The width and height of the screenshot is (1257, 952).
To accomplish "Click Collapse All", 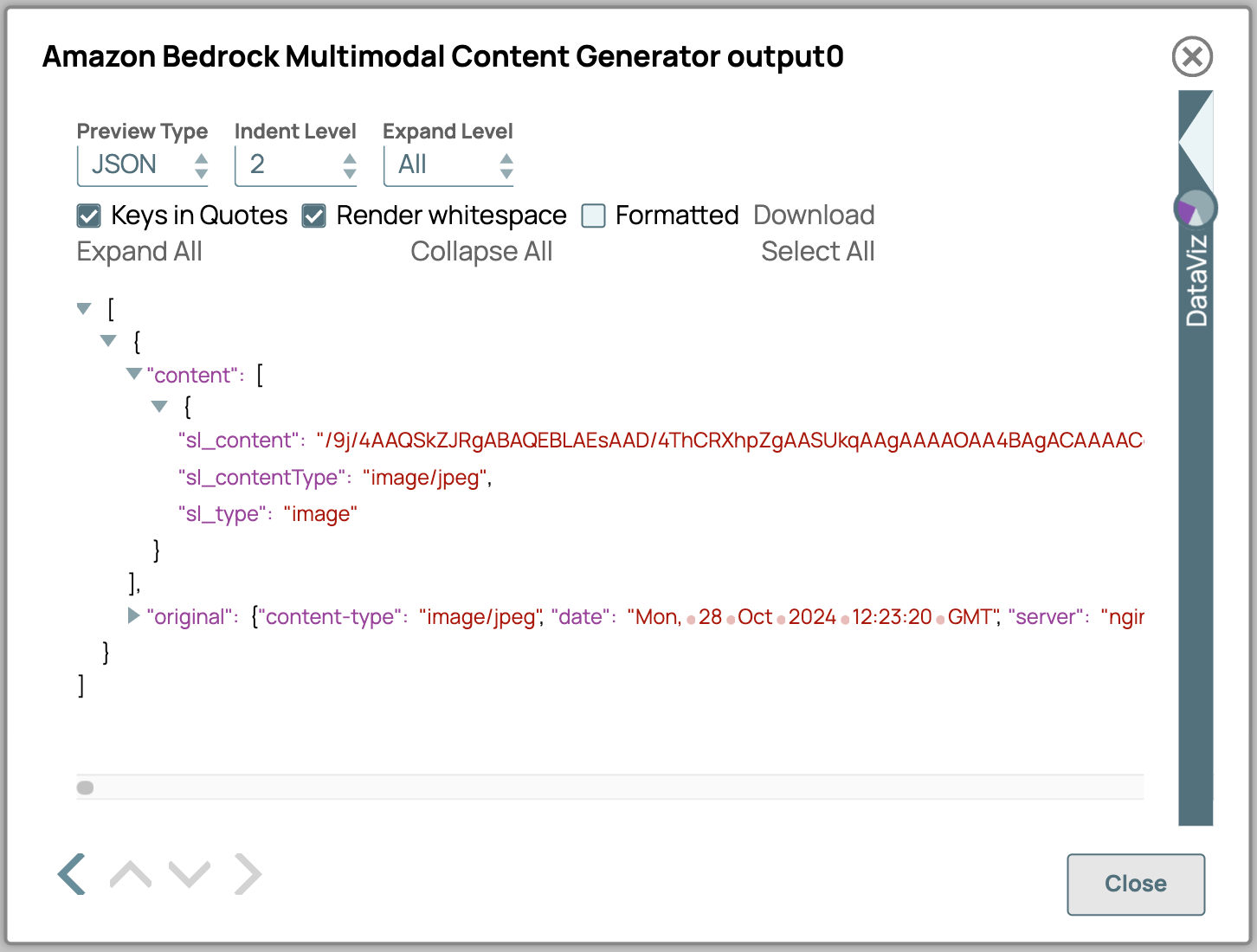I will [x=481, y=251].
